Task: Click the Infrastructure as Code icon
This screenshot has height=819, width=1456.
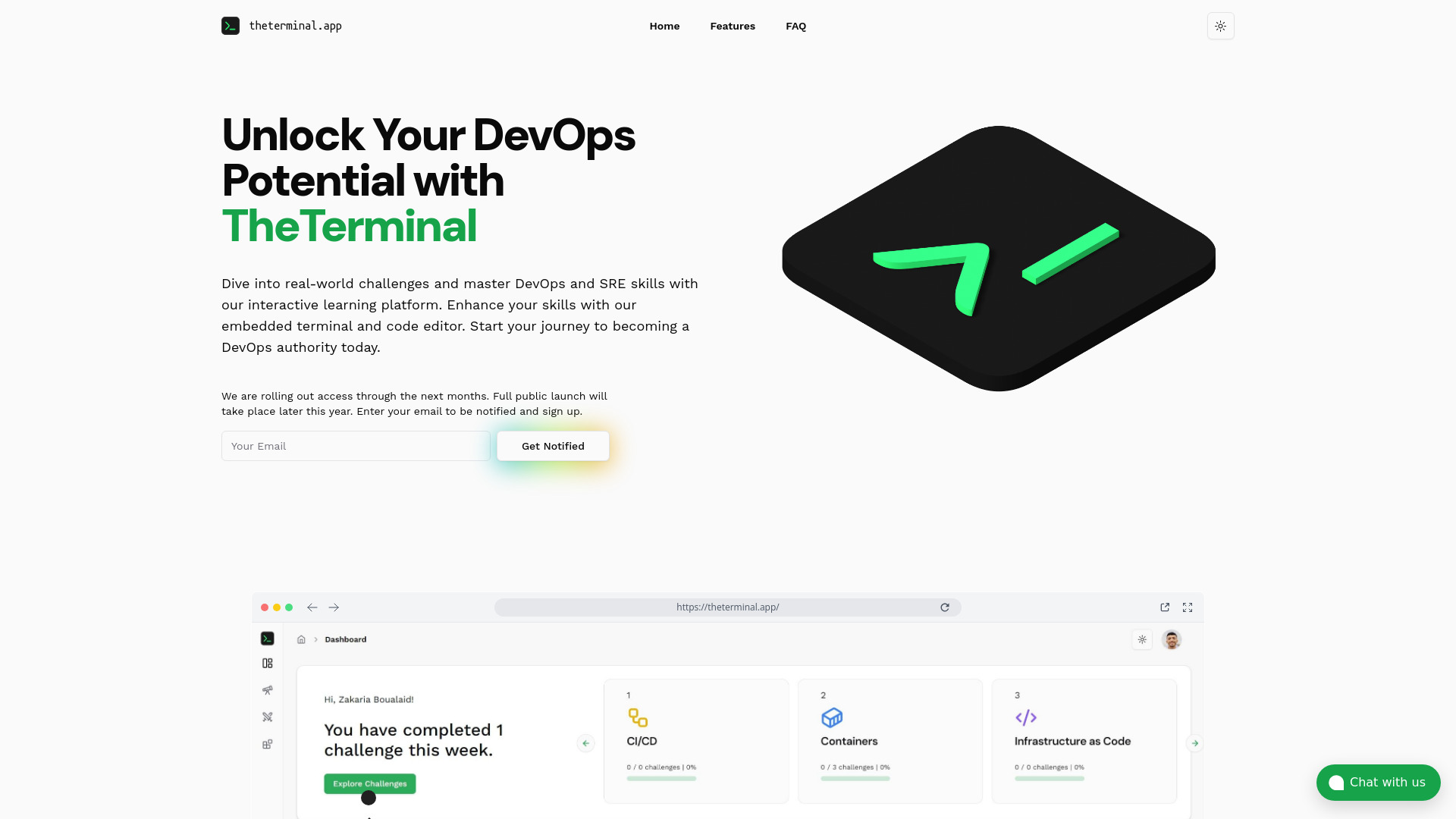Action: tap(1026, 717)
